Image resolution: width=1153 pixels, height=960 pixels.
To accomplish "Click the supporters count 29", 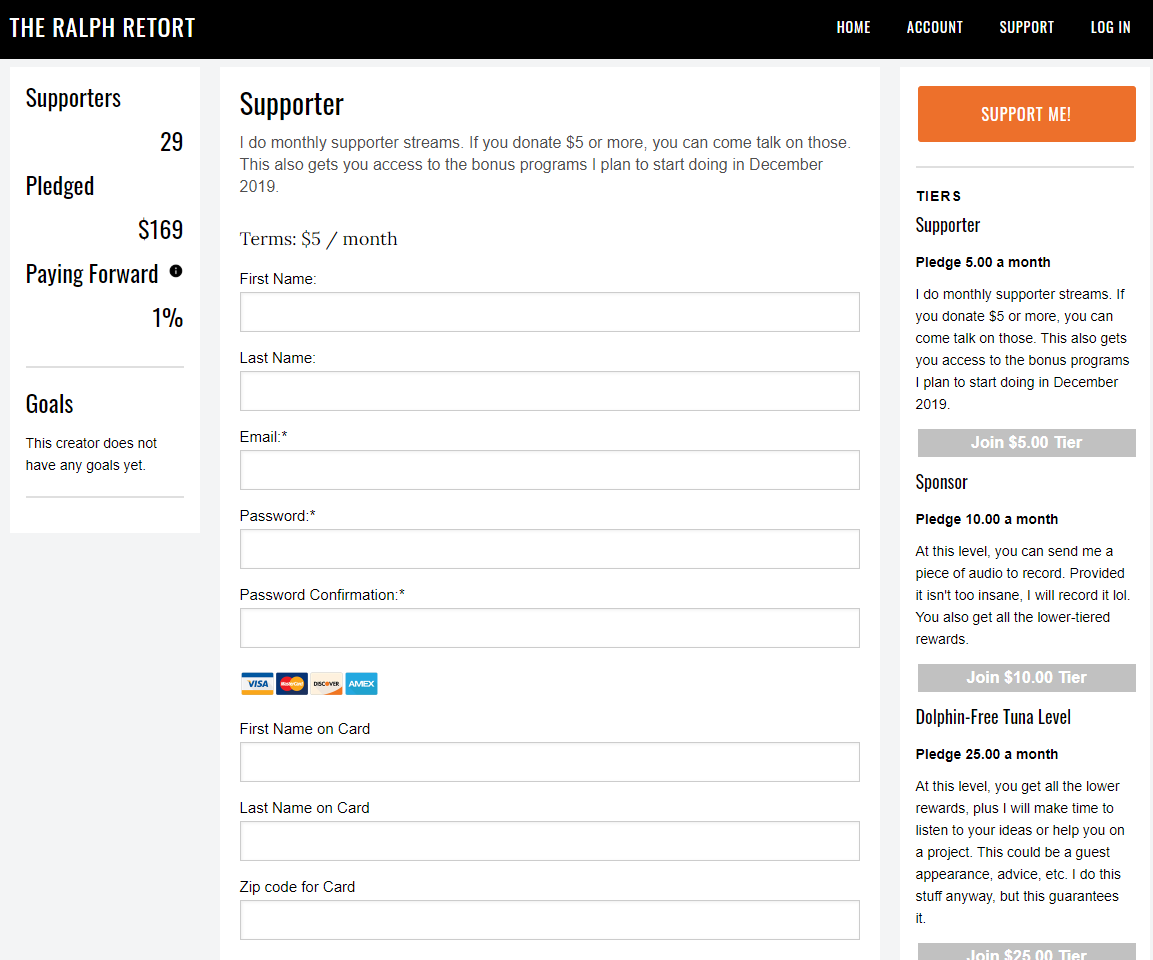I will pos(171,142).
